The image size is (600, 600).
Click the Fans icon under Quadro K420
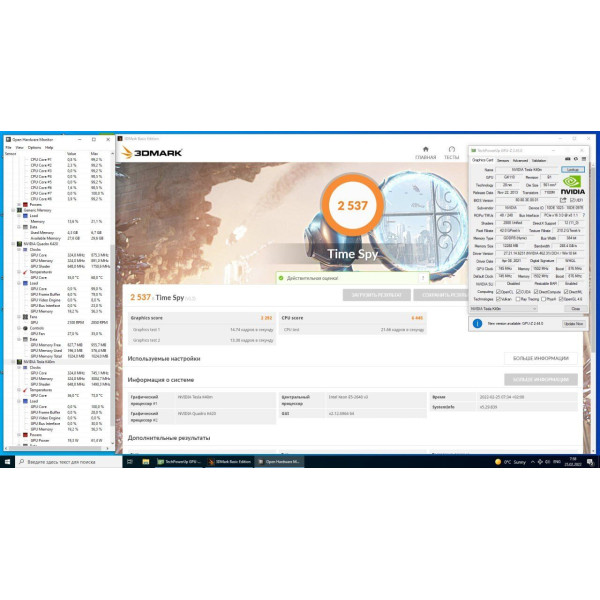(x=25, y=317)
